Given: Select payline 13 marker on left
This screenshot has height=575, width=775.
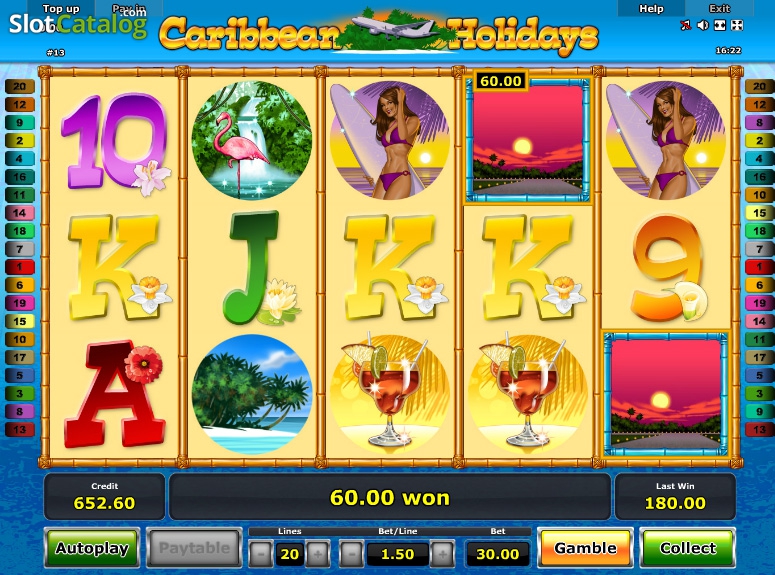Looking at the screenshot, I should tap(20, 429).
